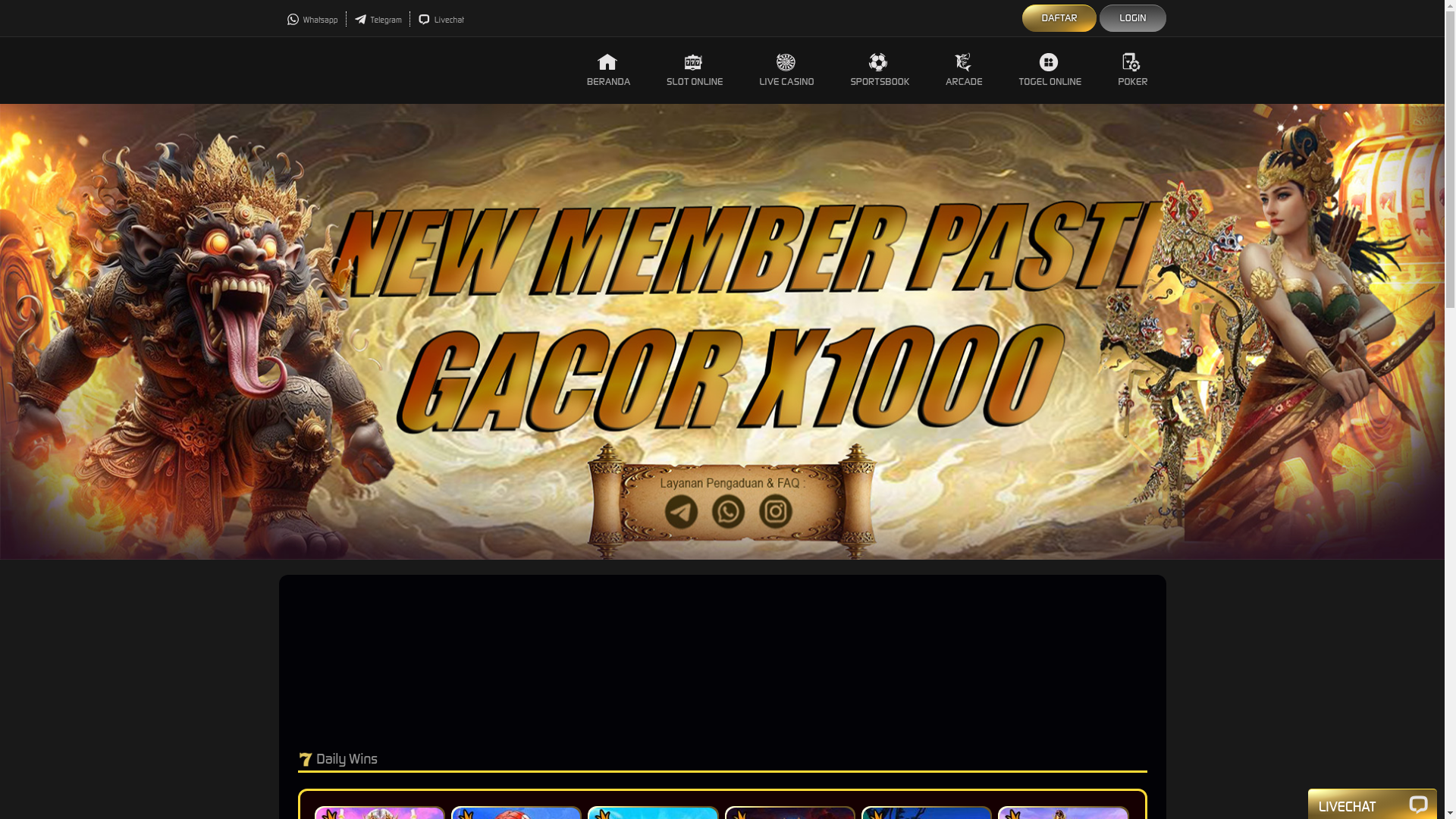Open the Telegram contact link
This screenshot has width=1456, height=819.
[x=378, y=20]
